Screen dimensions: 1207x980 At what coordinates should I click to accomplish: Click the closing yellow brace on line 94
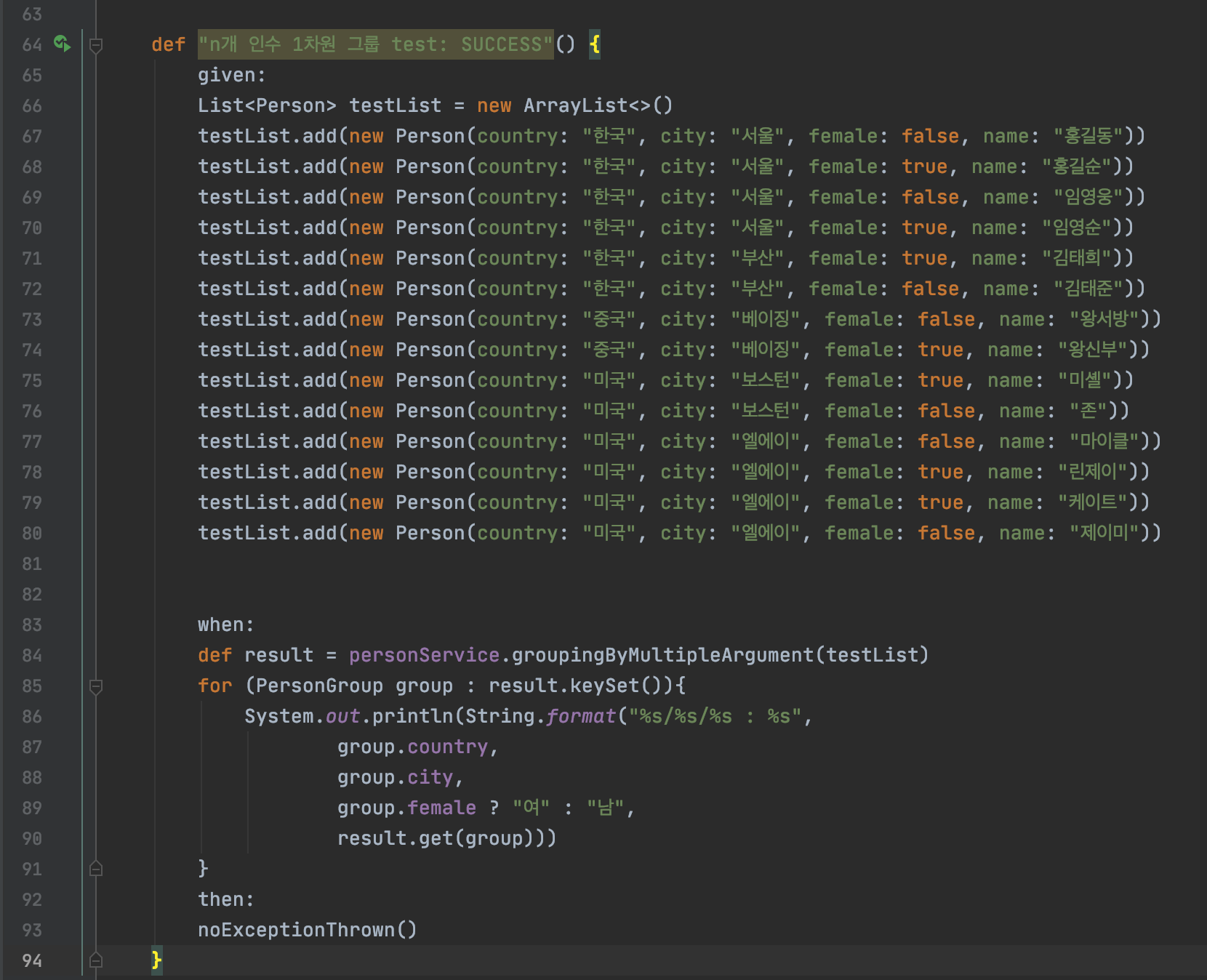156,960
